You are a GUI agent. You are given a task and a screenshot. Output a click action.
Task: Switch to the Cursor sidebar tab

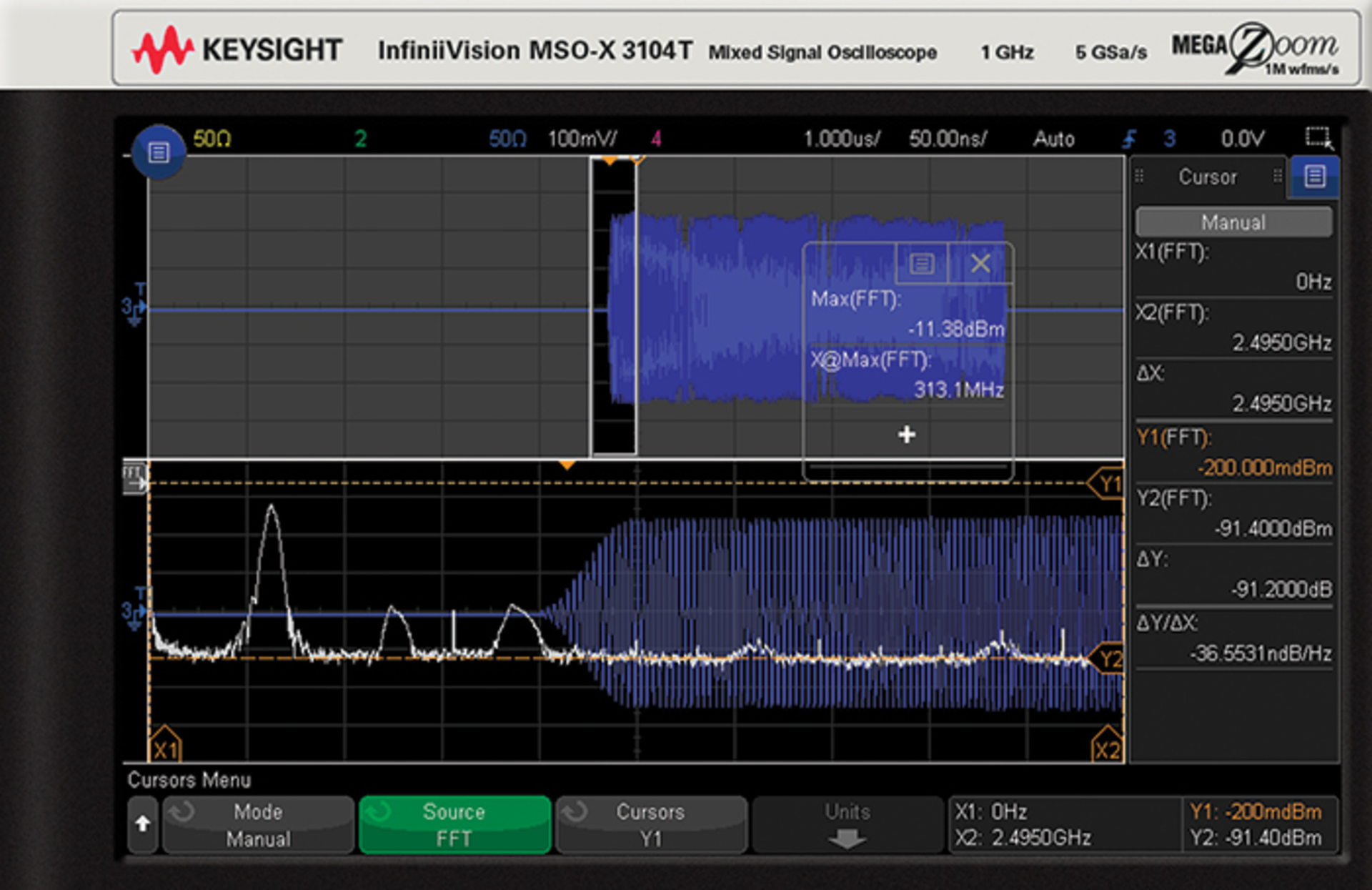click(1208, 177)
